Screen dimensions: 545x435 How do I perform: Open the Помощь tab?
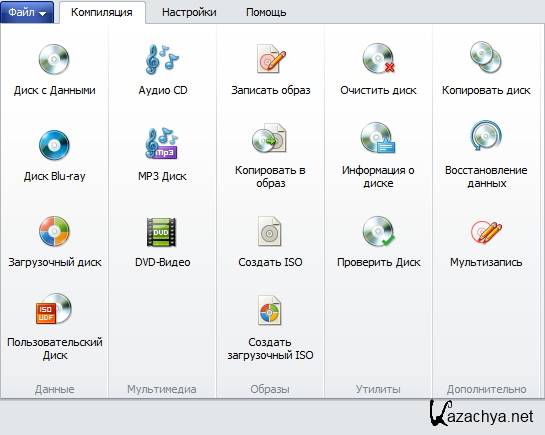[x=266, y=13]
